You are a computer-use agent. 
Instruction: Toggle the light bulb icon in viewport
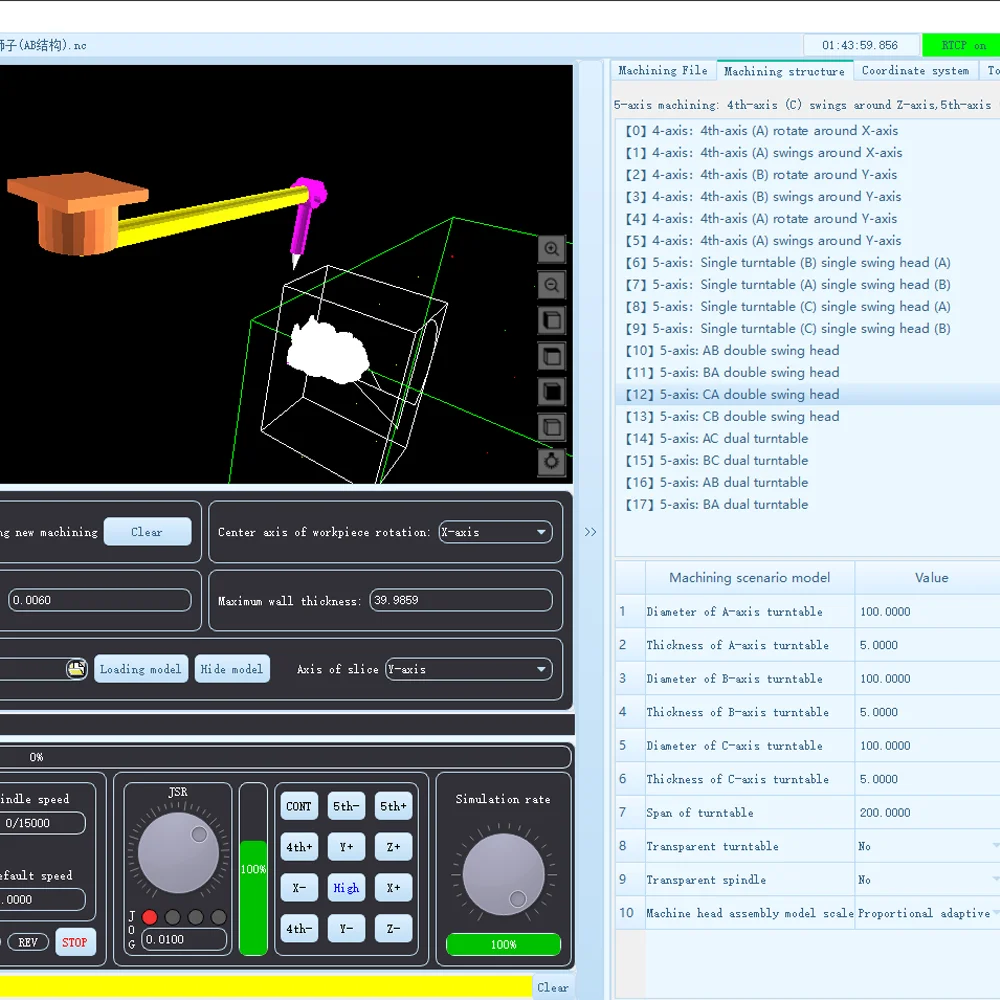tap(551, 462)
